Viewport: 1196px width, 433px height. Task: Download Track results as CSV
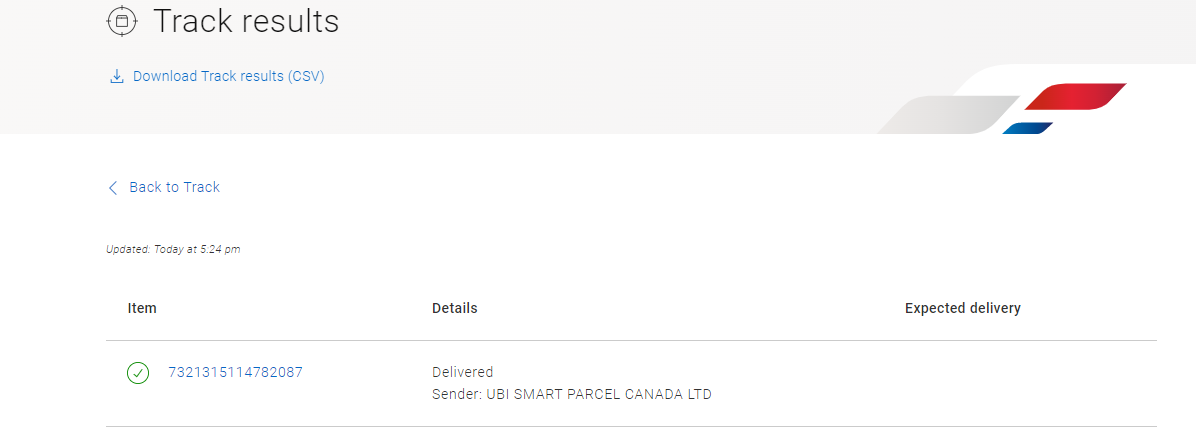(228, 76)
